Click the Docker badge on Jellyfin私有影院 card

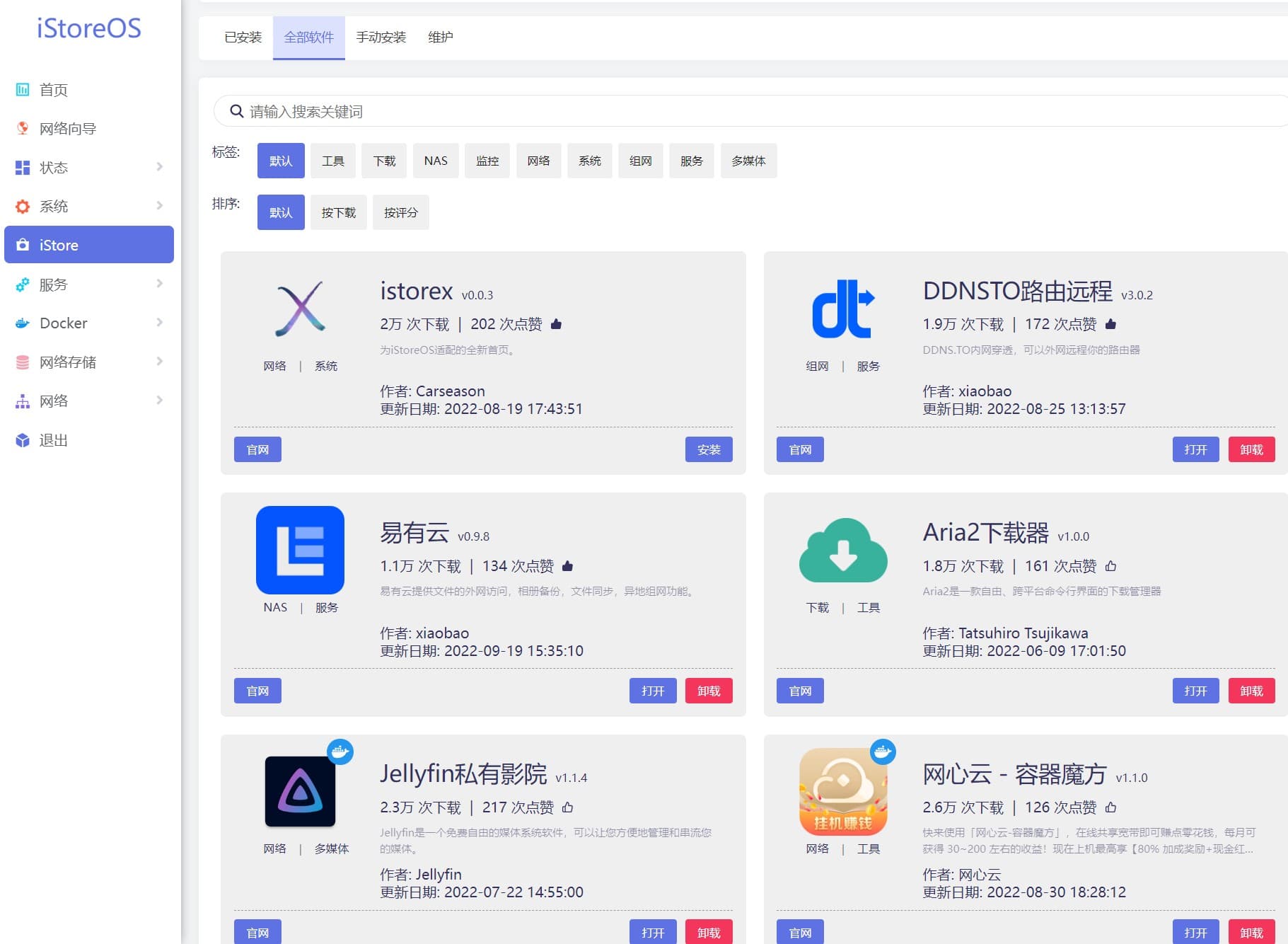point(342,753)
